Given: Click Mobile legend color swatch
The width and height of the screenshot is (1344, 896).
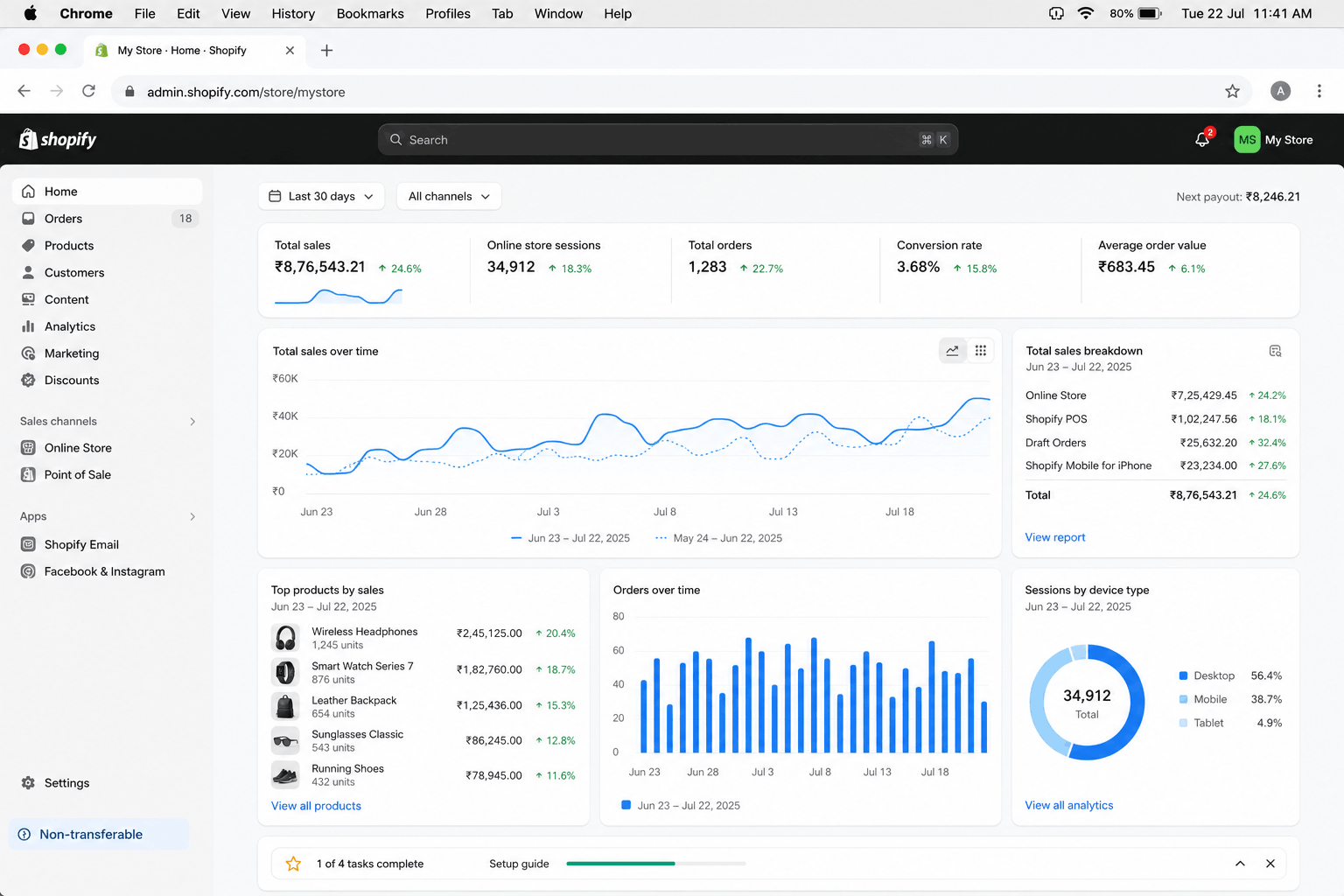Looking at the screenshot, I should click(1183, 699).
